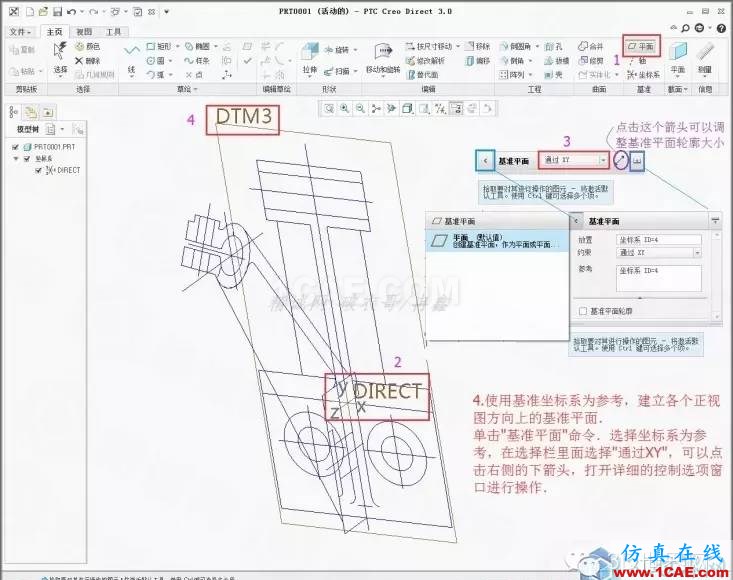The image size is (733, 580).
Task: Pick the 样条 spline sketch tool
Action: (197, 61)
